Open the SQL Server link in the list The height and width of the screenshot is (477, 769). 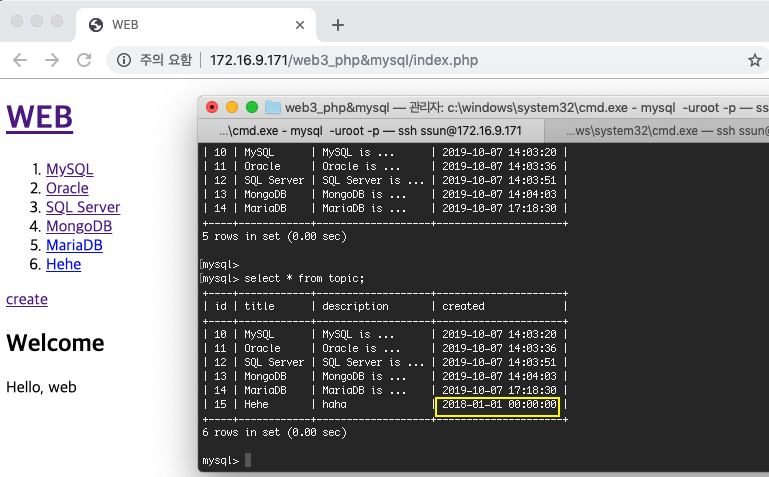coord(83,207)
